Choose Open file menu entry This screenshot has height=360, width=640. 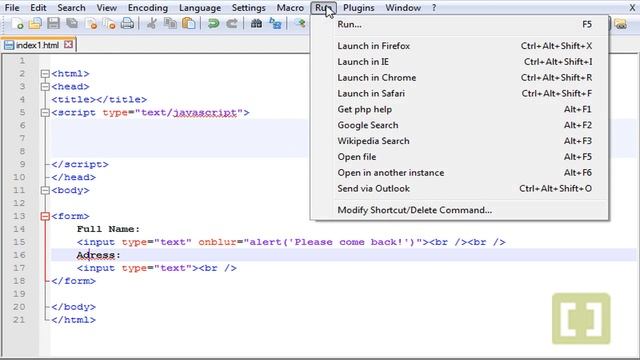(x=460, y=157)
